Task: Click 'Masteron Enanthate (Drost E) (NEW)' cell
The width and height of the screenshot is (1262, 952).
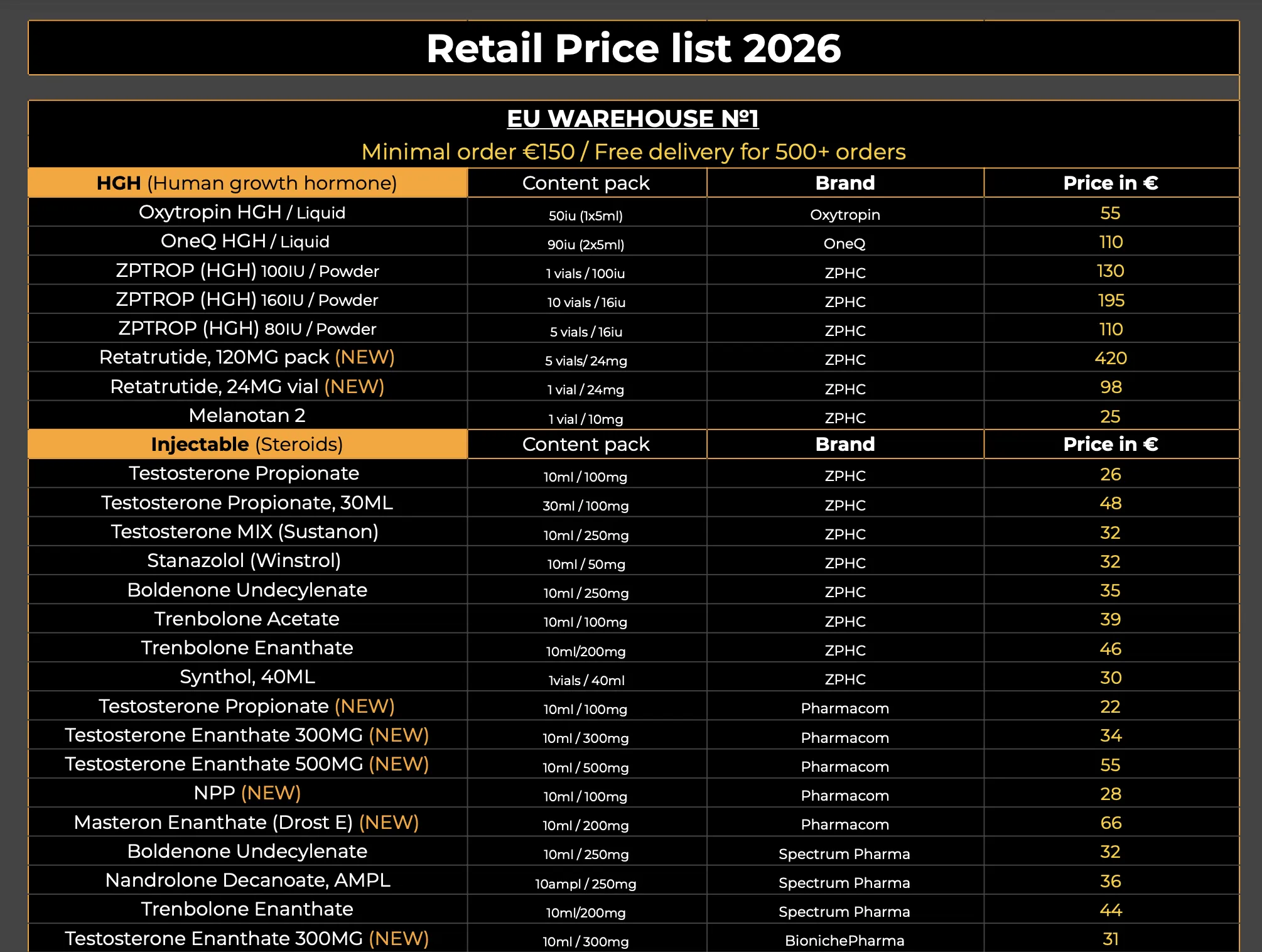Action: (x=247, y=822)
